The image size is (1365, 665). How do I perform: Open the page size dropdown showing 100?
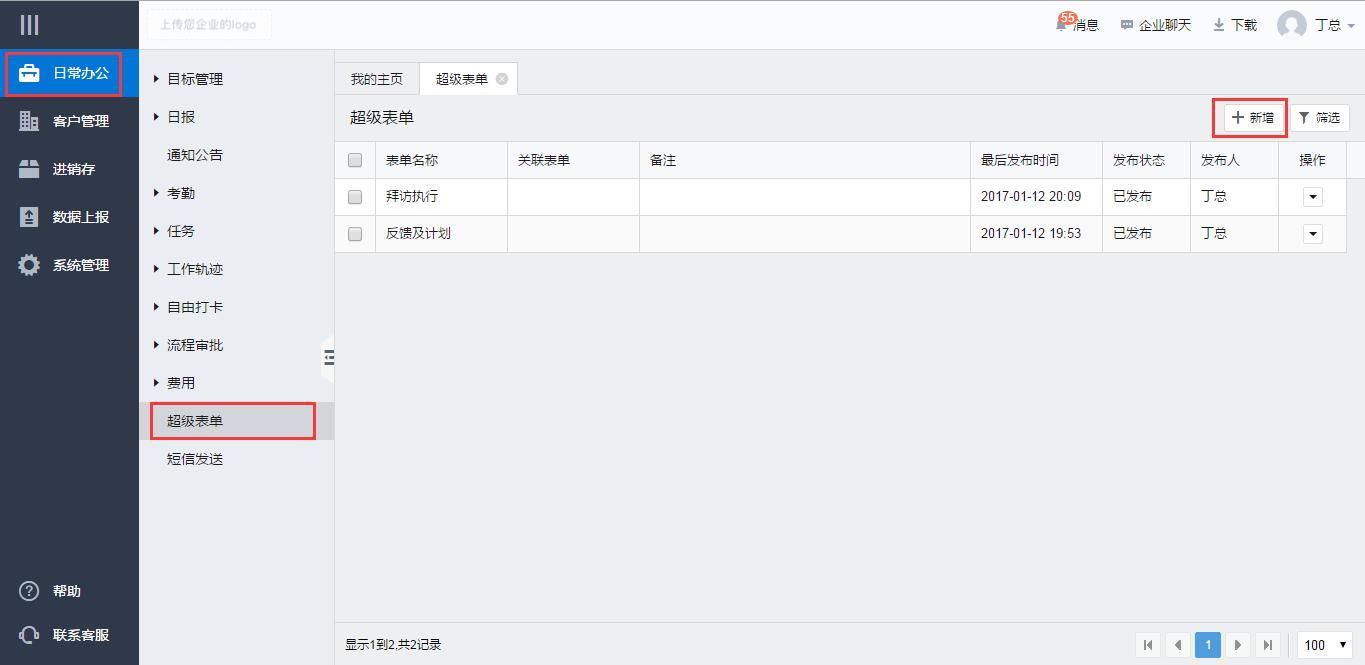point(1325,645)
